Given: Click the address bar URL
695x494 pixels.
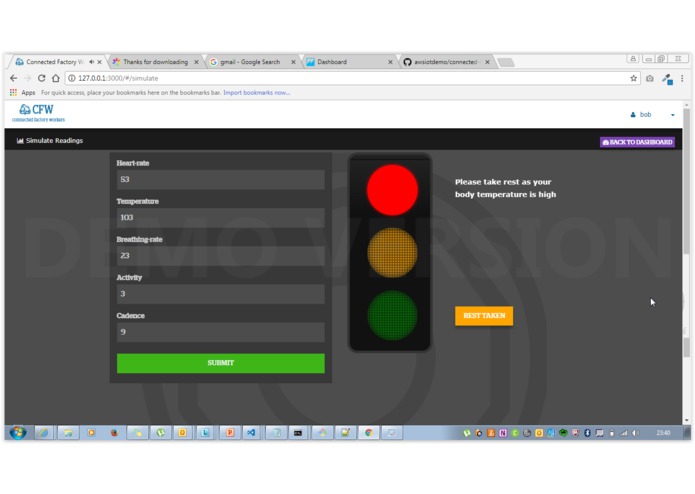Looking at the screenshot, I should click(118, 78).
